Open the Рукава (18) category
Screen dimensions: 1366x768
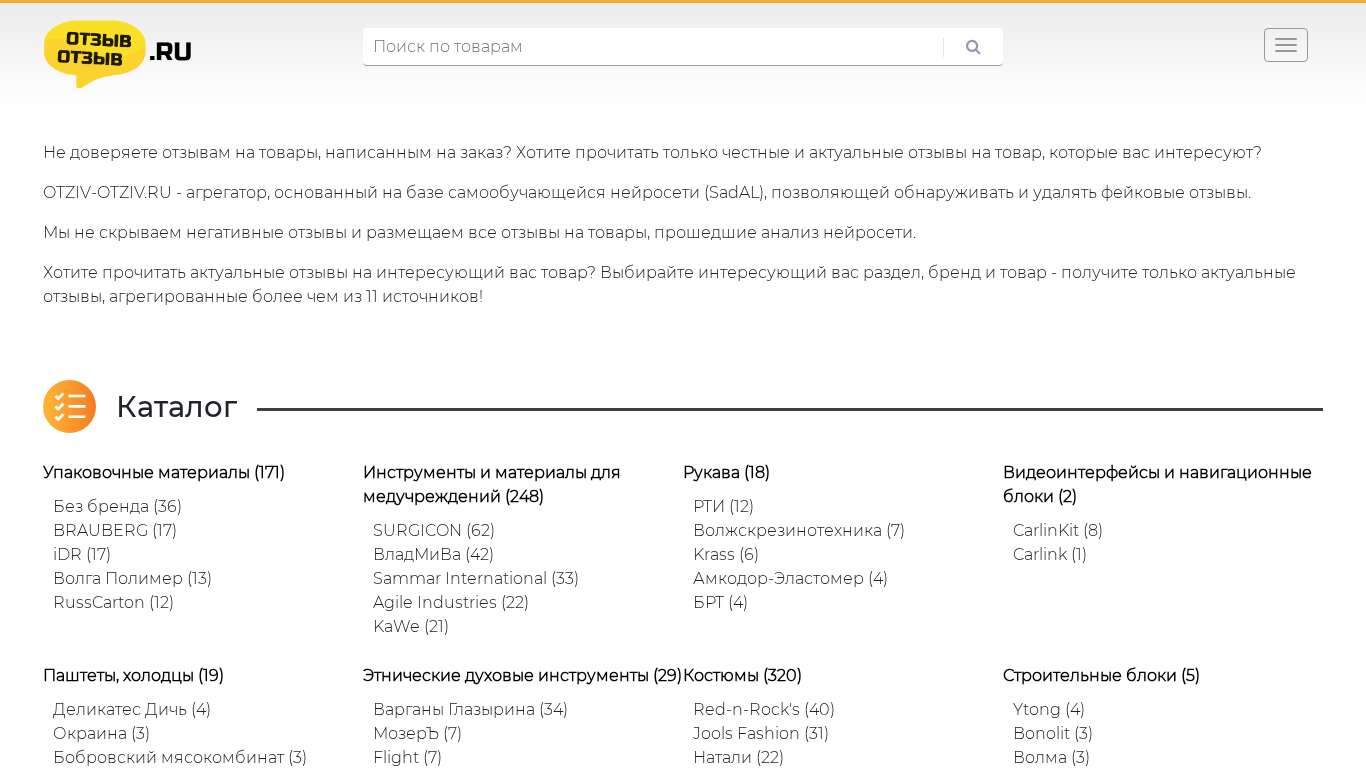click(726, 472)
